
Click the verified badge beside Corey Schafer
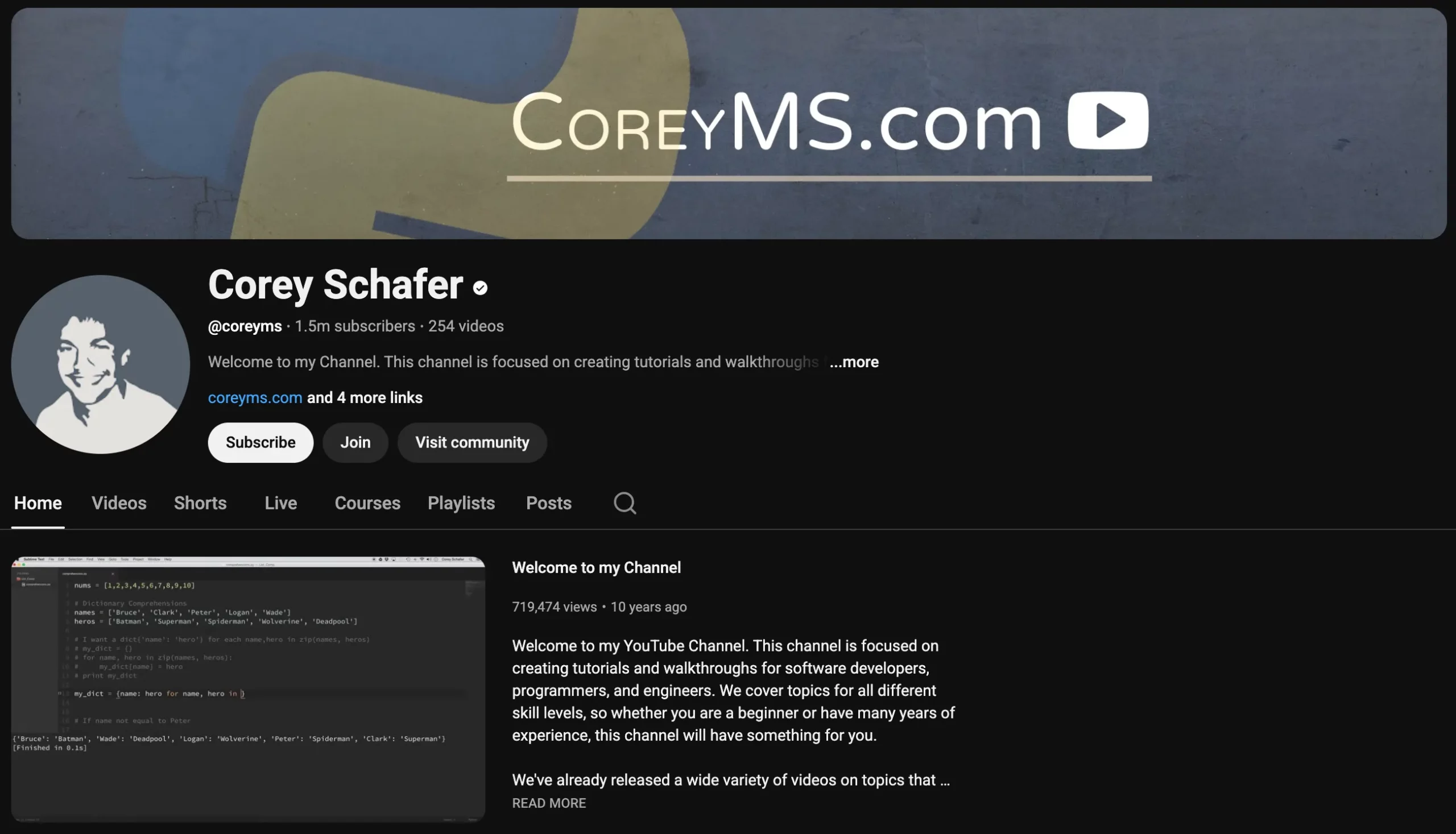pyautogui.click(x=479, y=288)
